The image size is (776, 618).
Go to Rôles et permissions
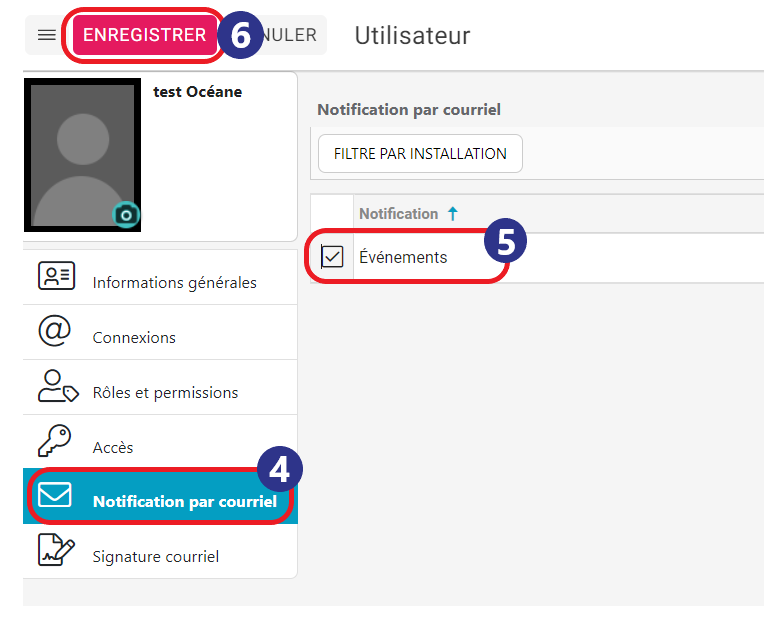(x=160, y=387)
